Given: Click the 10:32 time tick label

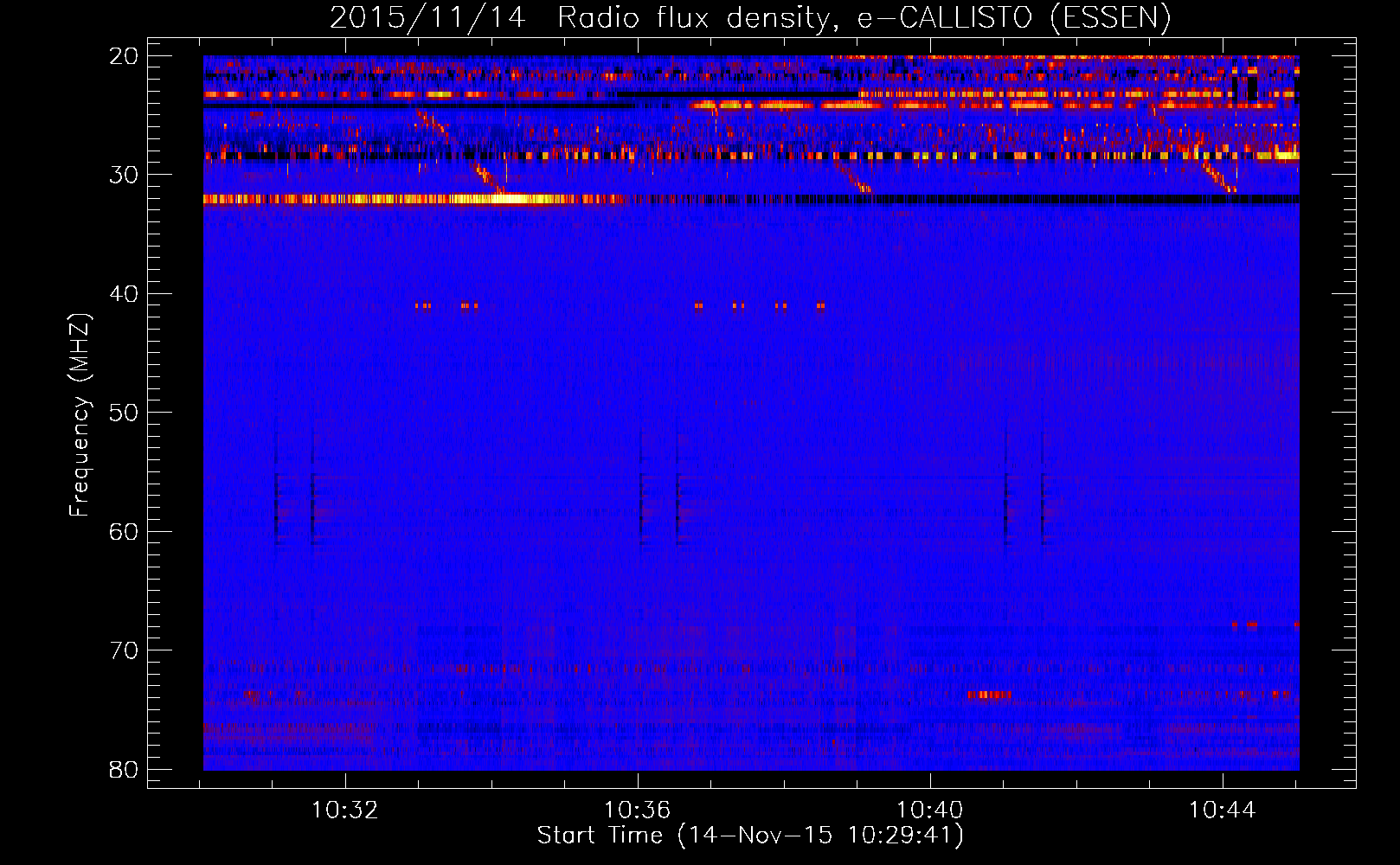Looking at the screenshot, I should pos(345,811).
